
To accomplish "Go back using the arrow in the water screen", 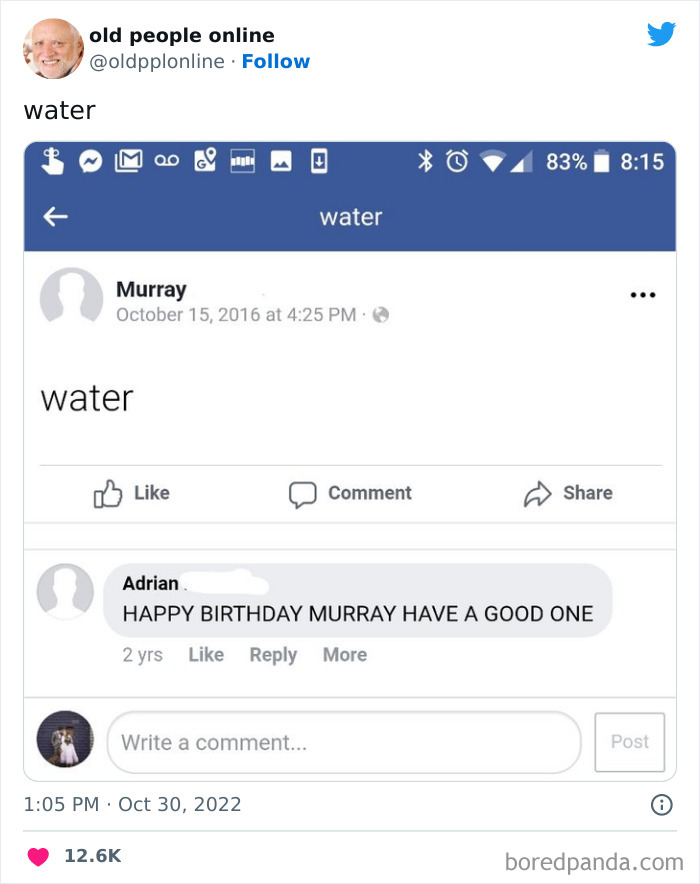I will coord(55,216).
